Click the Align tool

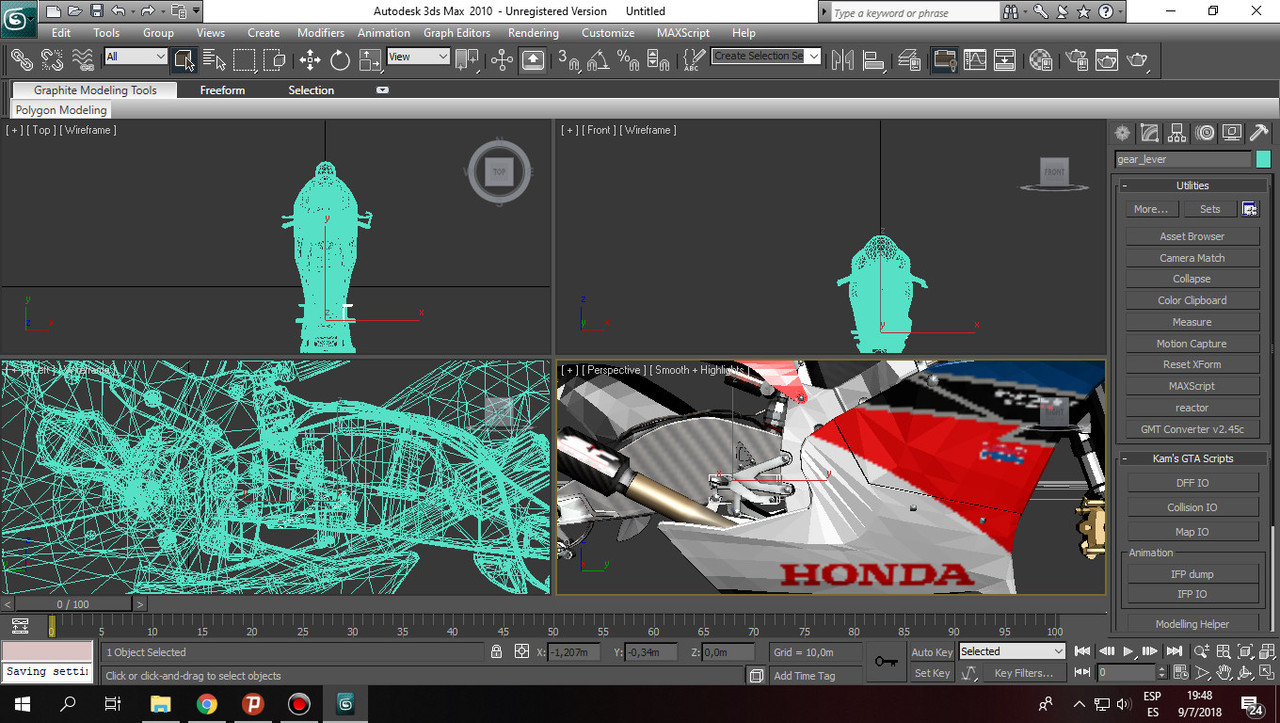coord(873,60)
